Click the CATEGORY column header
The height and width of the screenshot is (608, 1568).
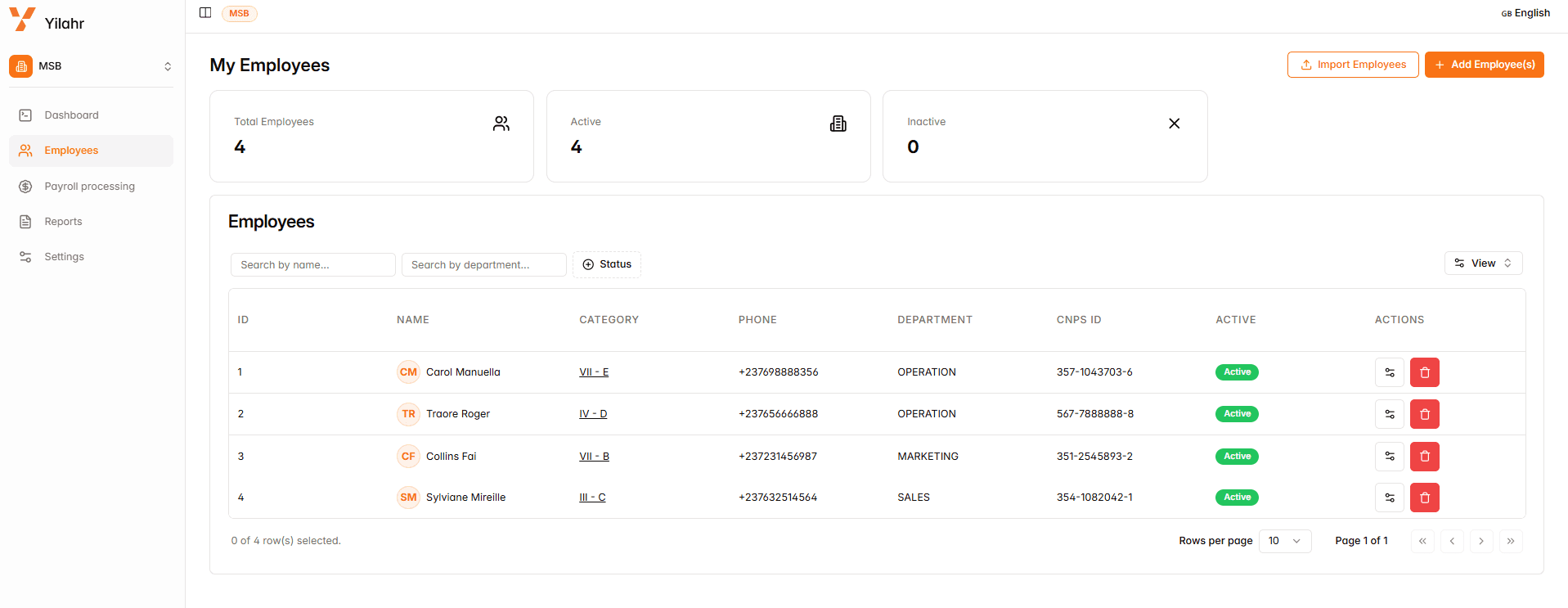click(x=609, y=320)
